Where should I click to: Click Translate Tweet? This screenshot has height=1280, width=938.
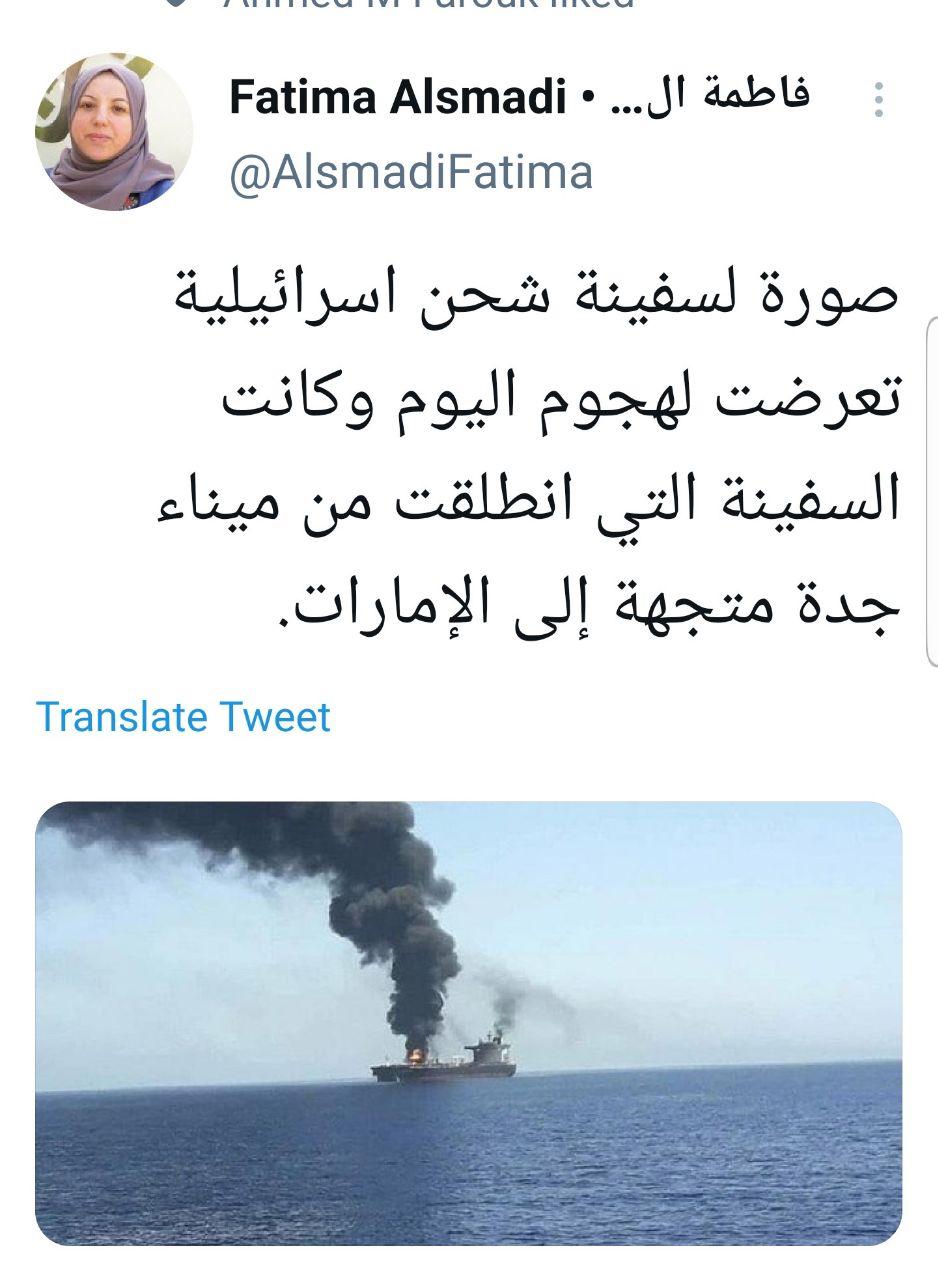tap(183, 717)
